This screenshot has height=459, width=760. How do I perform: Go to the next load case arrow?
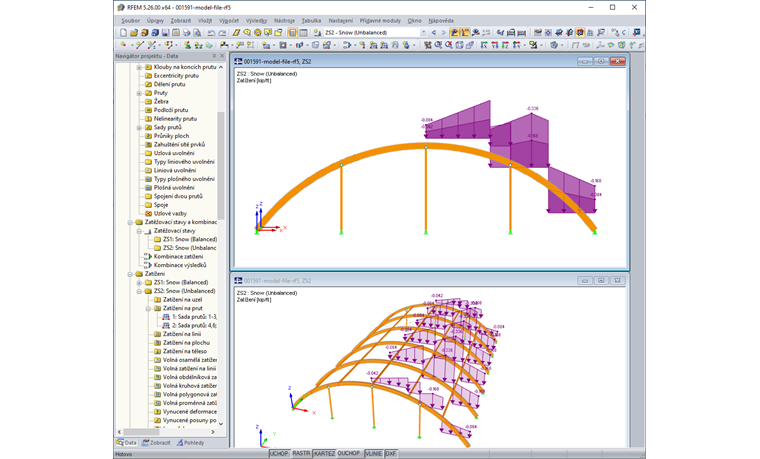tap(443, 32)
